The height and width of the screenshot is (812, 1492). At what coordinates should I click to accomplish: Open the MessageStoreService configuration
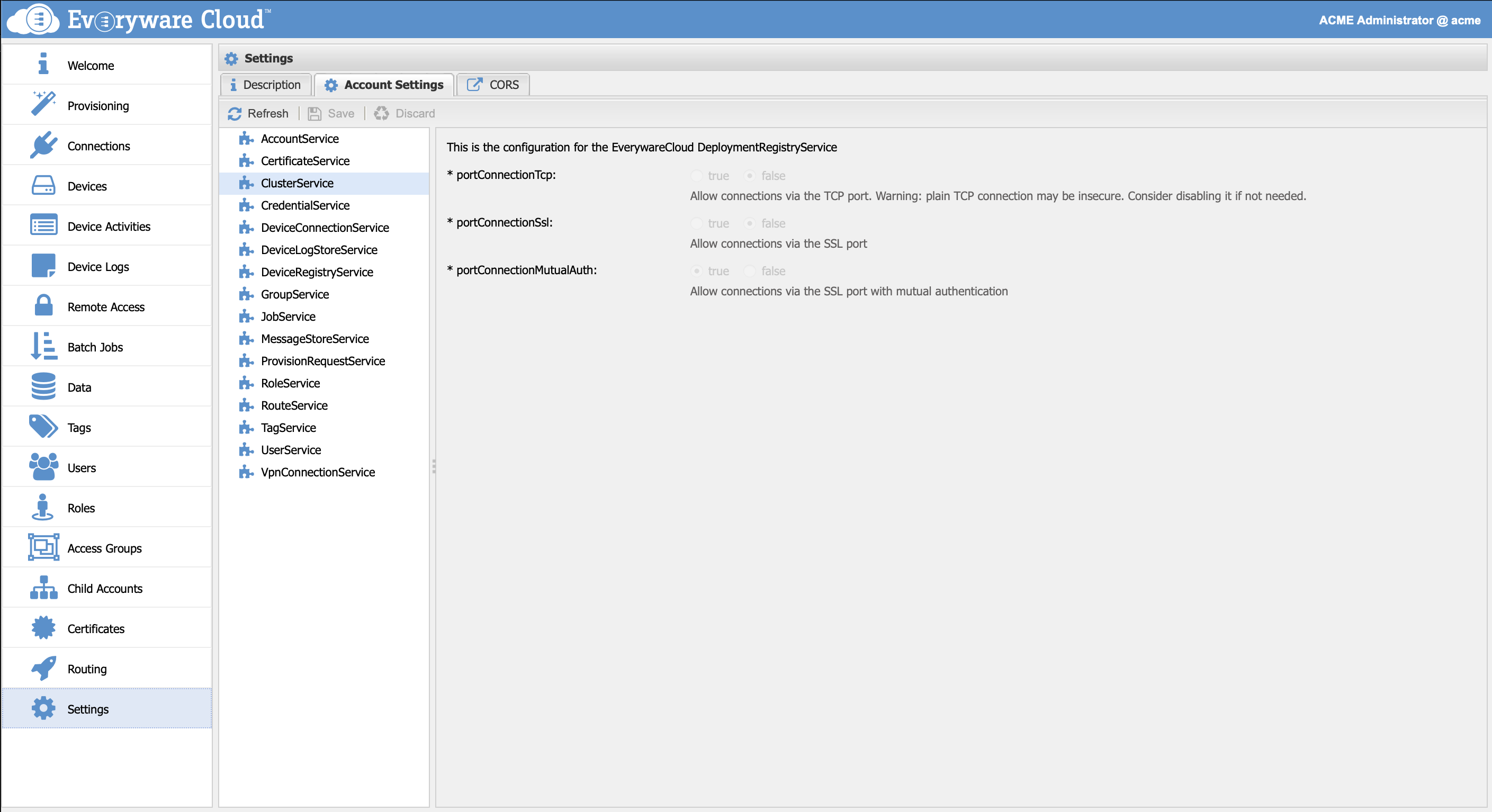(314, 339)
